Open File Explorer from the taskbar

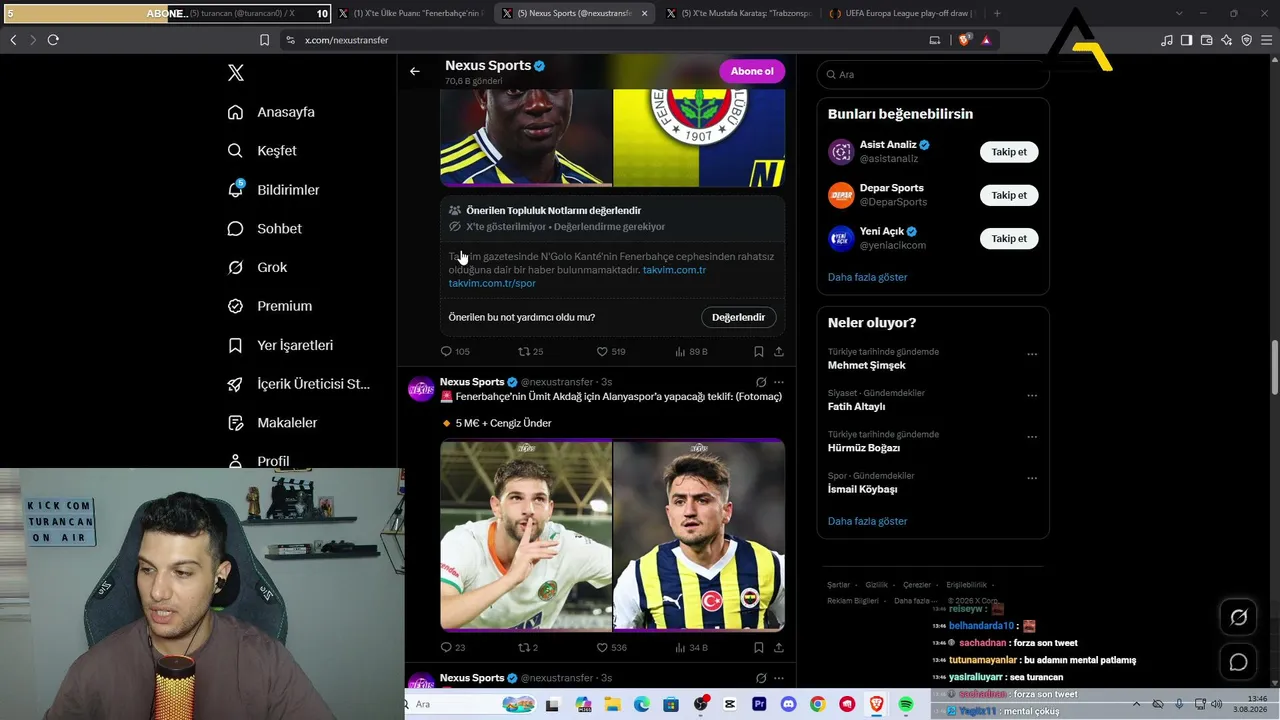coord(612,705)
